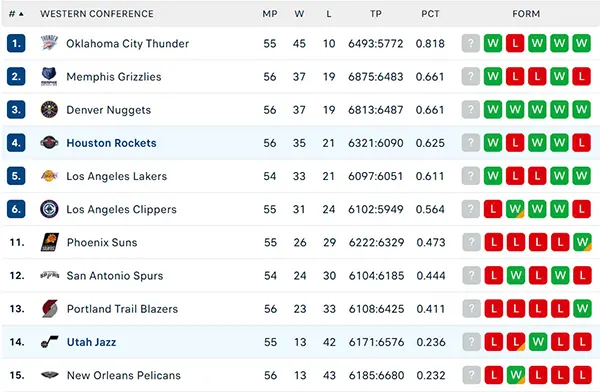Click the TP column header
The width and height of the screenshot is (600, 392).
[x=376, y=14]
